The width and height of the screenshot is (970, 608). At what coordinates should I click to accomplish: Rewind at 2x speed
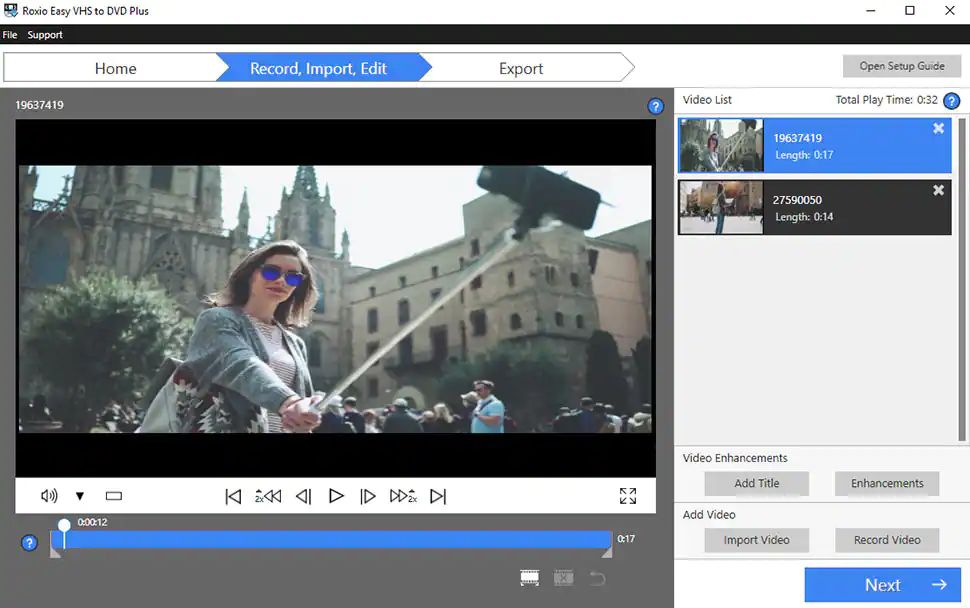pos(268,496)
